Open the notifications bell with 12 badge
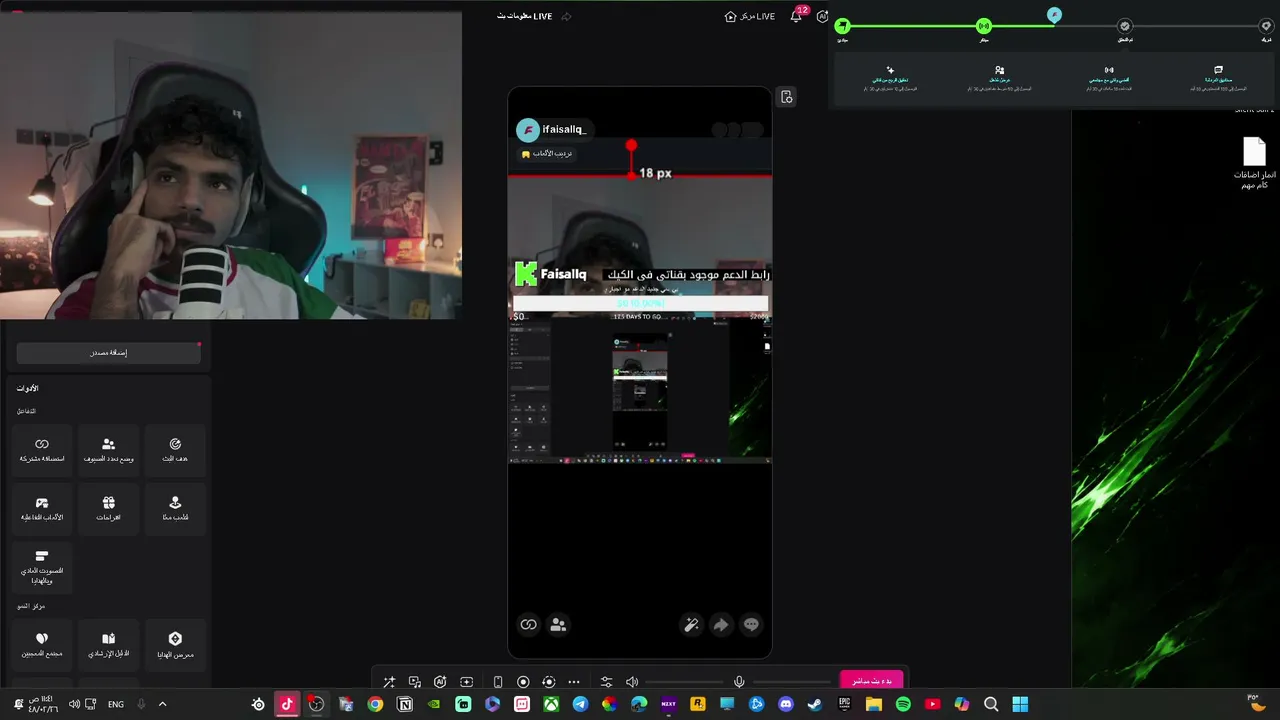1280x720 pixels. coord(796,16)
